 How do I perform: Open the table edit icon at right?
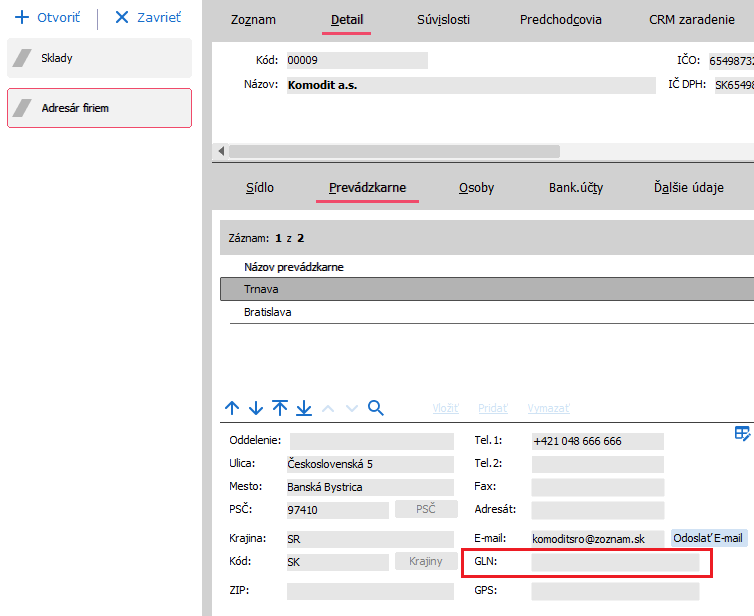tap(742, 433)
